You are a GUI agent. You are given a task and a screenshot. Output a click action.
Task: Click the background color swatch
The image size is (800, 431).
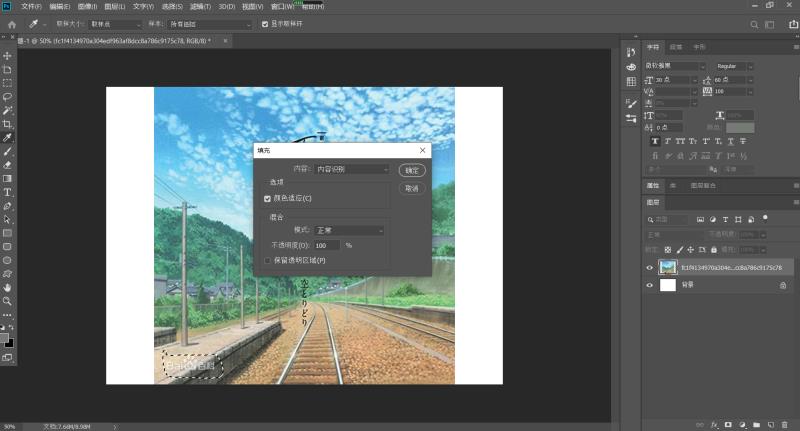10,344
